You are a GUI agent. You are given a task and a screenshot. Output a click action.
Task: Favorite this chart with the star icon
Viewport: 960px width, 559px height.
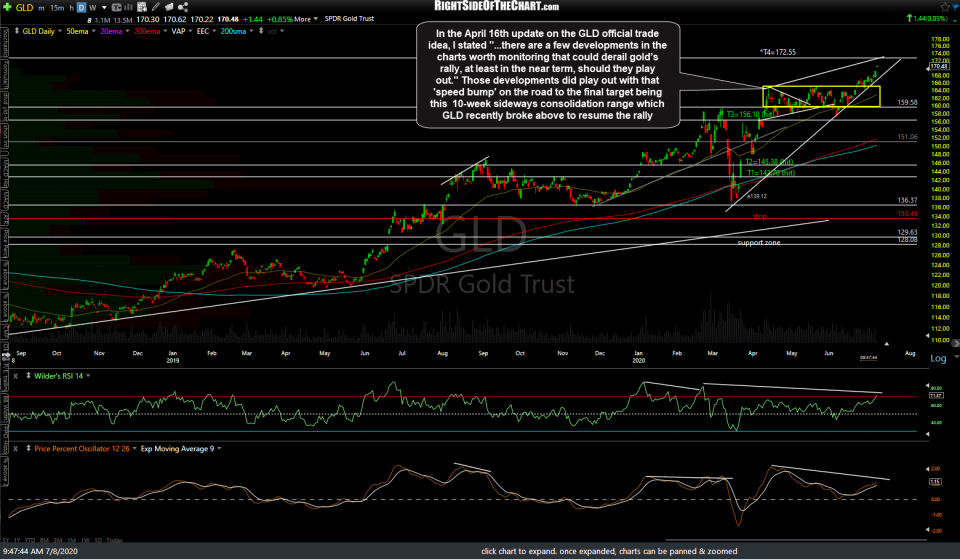coord(945,7)
